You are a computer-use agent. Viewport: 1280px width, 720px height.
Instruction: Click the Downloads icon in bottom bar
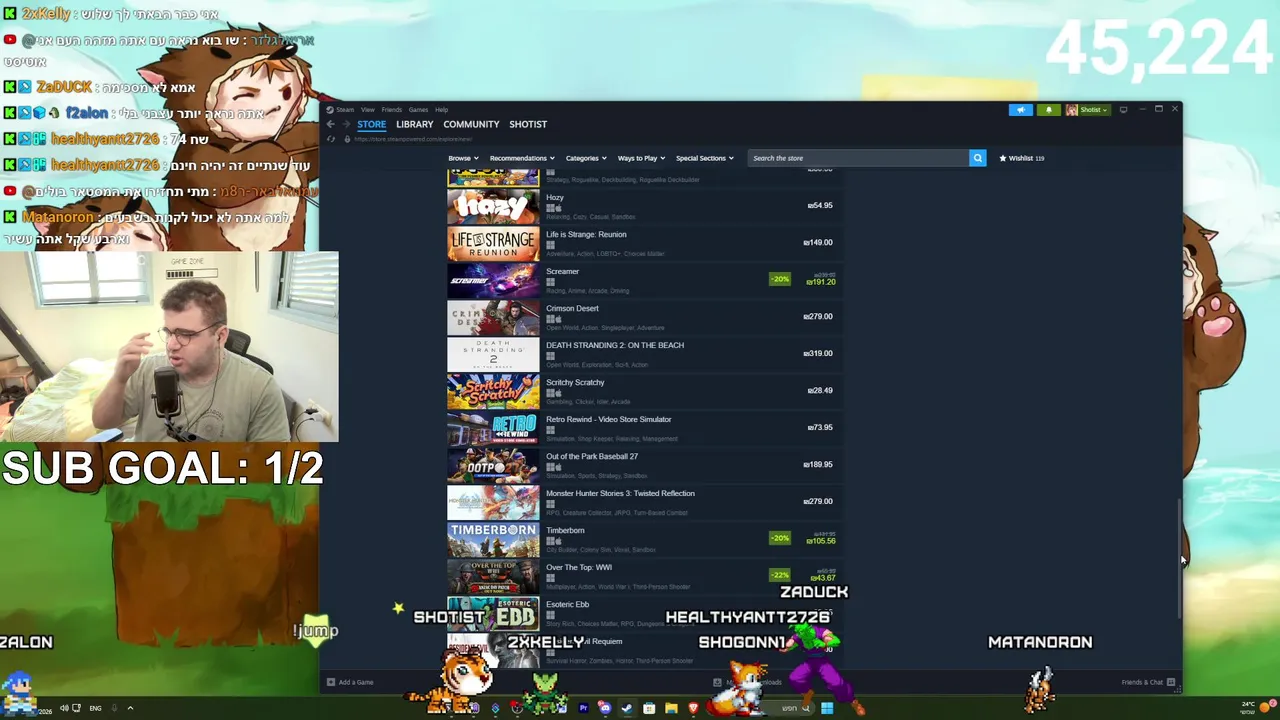pyautogui.click(x=717, y=682)
